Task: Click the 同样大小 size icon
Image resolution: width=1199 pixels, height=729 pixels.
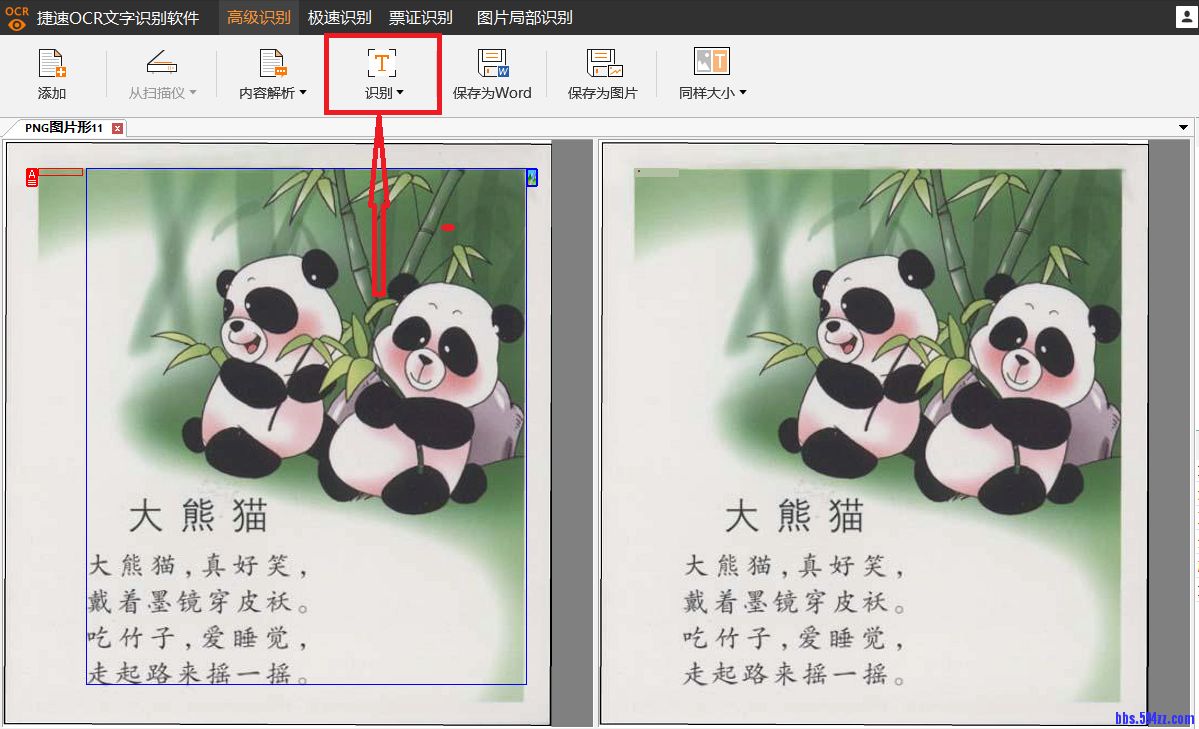Action: point(711,62)
